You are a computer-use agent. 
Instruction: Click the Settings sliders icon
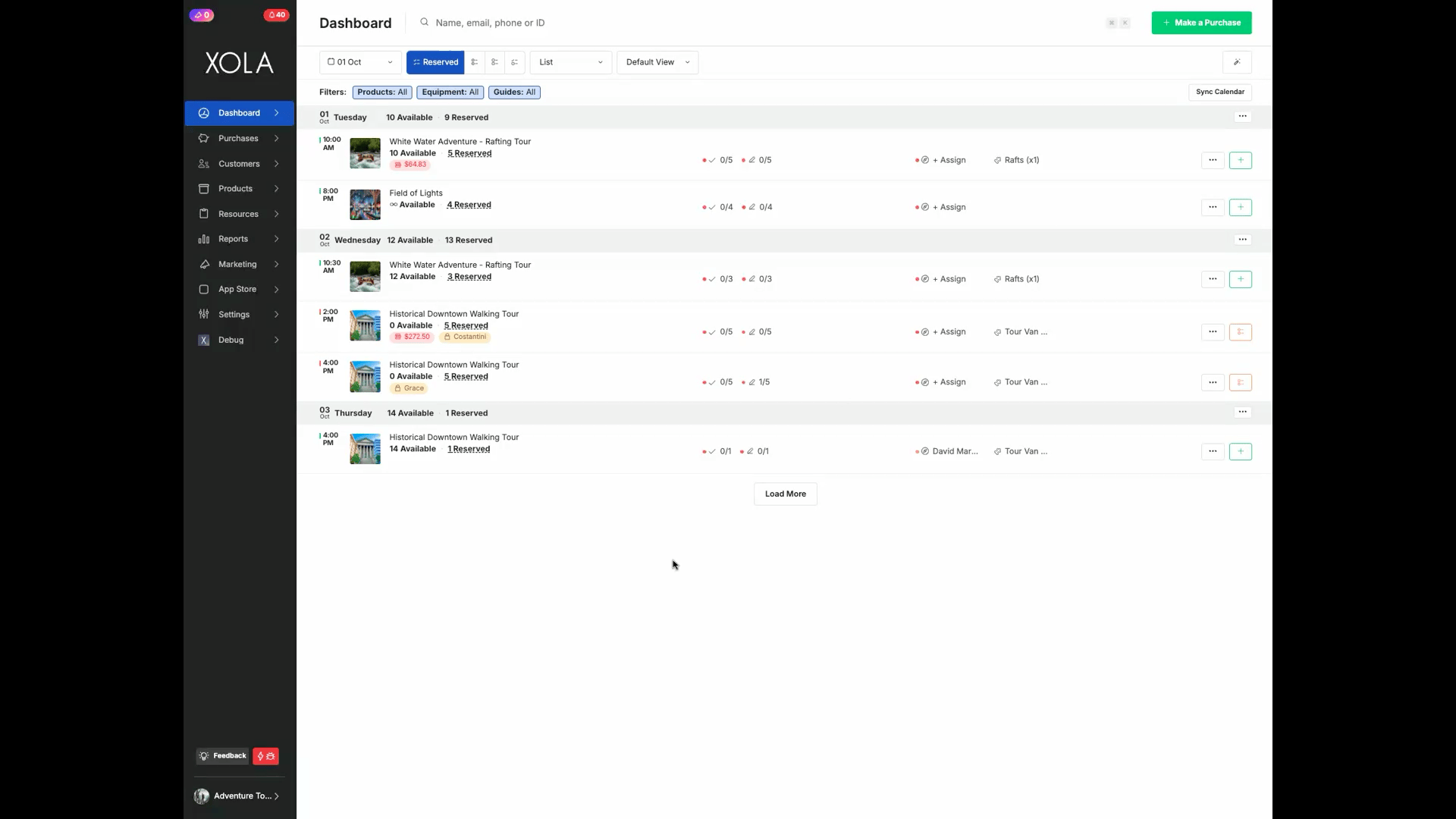click(x=204, y=314)
